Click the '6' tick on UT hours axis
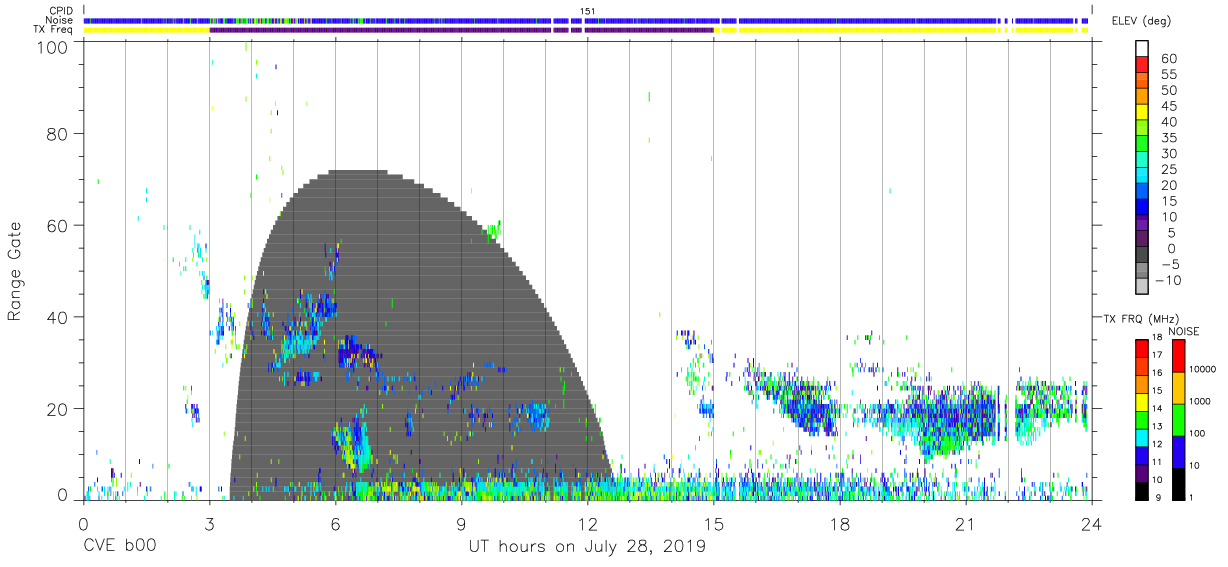The height and width of the screenshot is (567, 1228). click(x=335, y=523)
